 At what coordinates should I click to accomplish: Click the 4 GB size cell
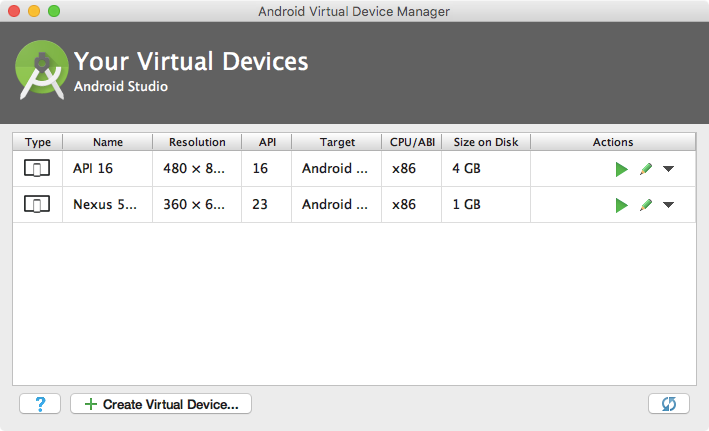pos(486,169)
